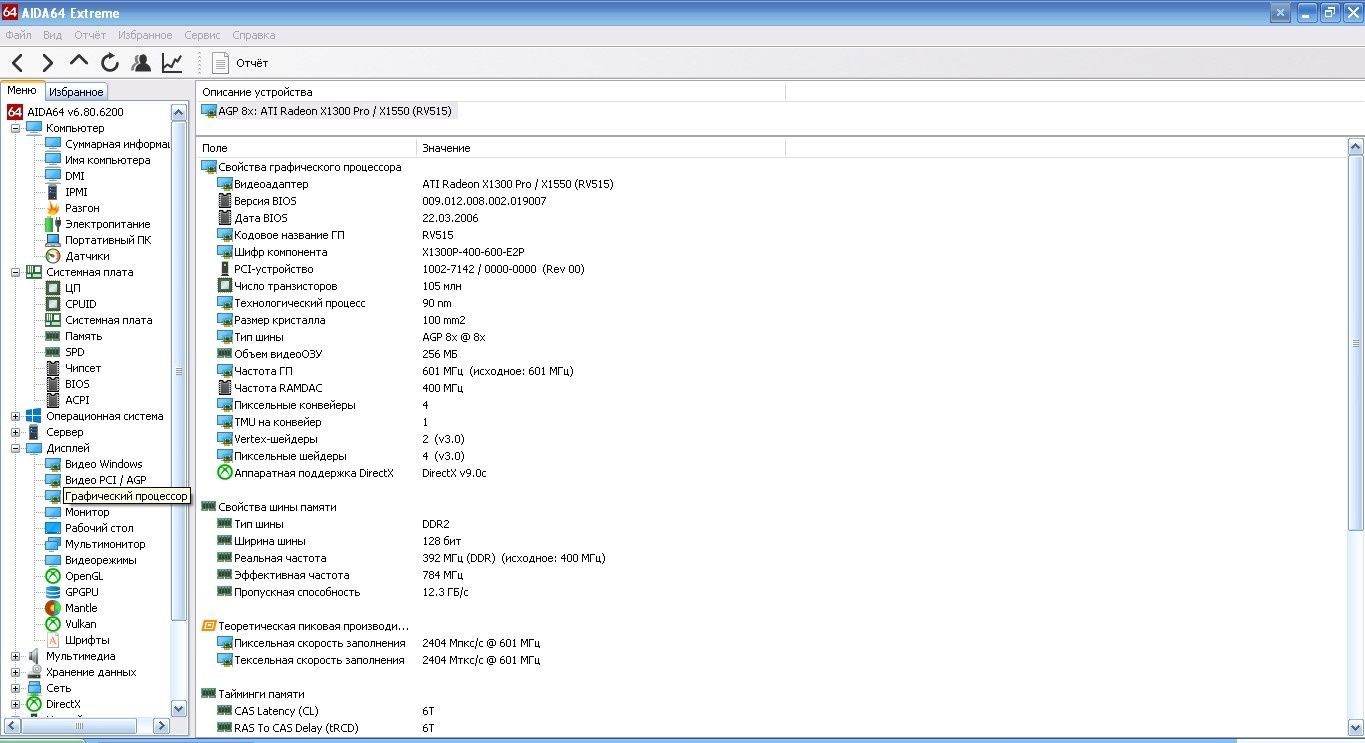This screenshot has height=743, width=1365.
Task: Select Мультимонитор in the tree
Action: click(105, 544)
